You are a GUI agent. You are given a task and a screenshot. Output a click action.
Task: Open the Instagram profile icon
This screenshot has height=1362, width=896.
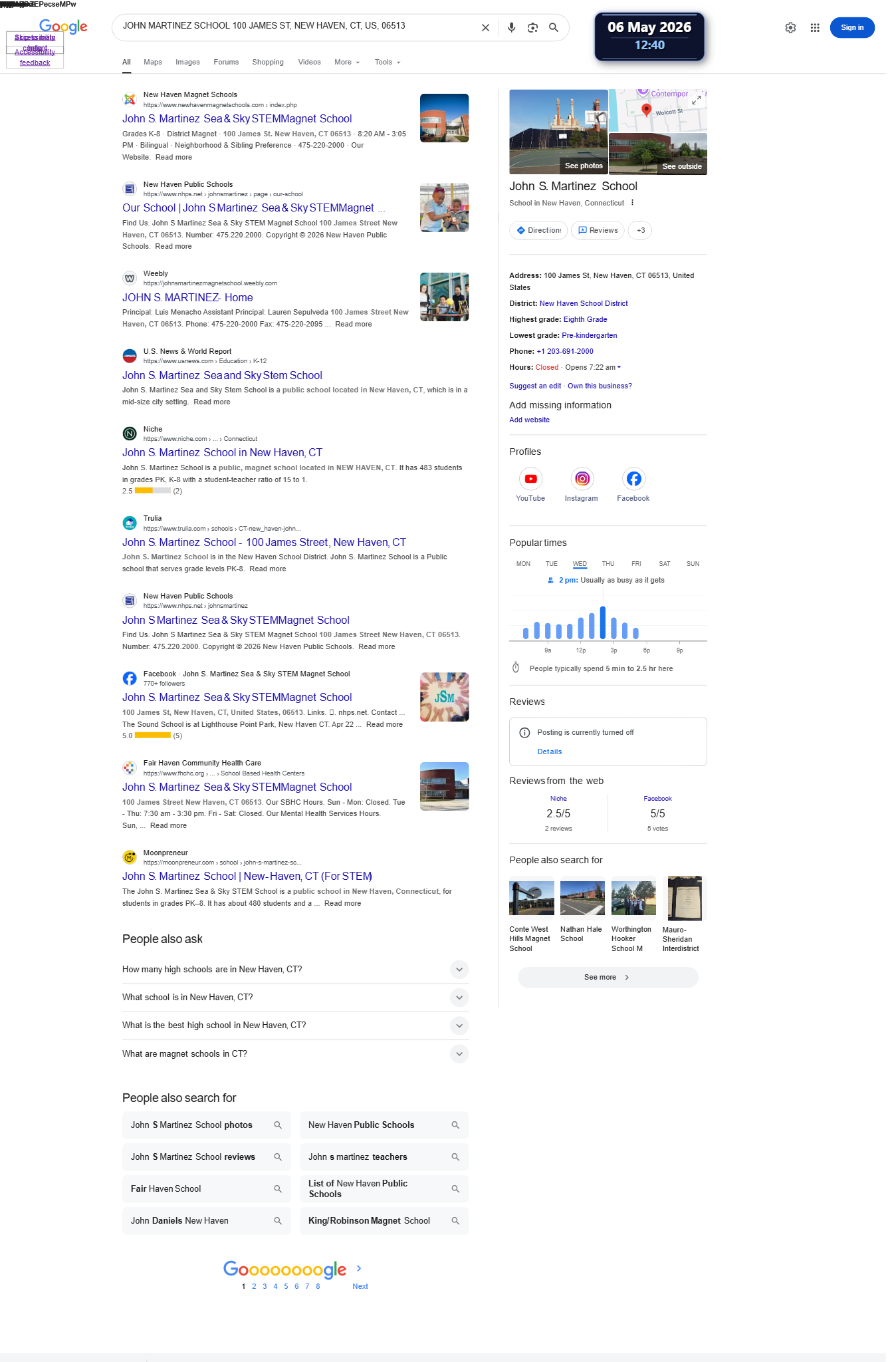(582, 479)
